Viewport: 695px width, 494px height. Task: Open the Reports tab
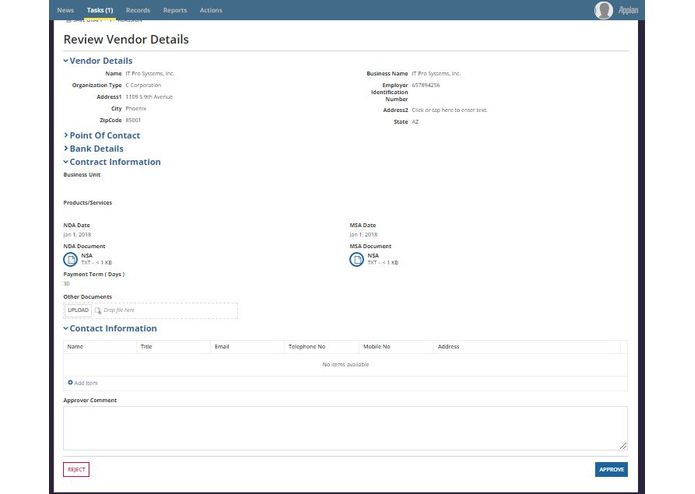(175, 10)
